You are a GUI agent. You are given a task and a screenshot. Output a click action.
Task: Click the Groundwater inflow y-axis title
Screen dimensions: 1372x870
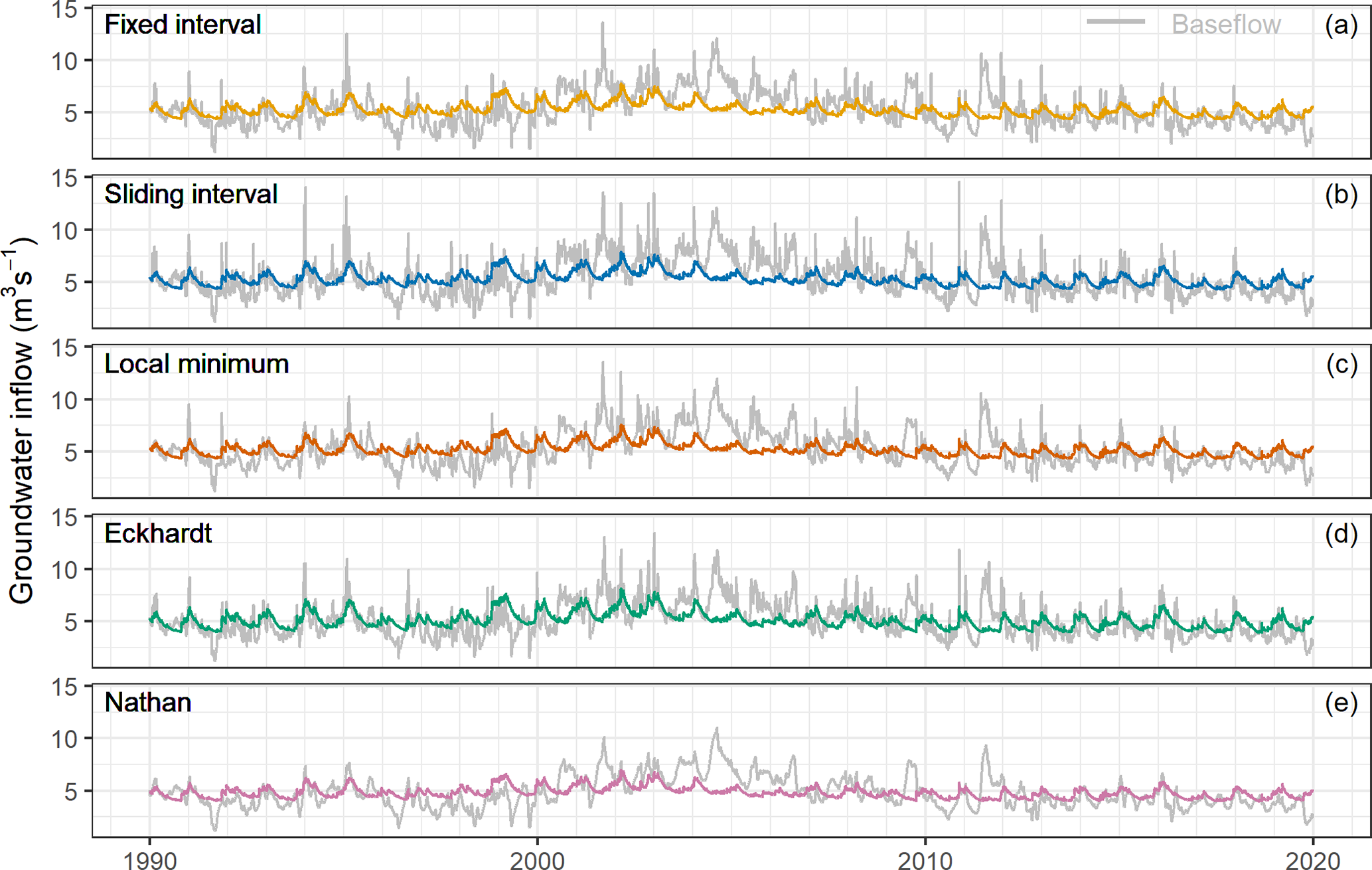click(x=21, y=422)
